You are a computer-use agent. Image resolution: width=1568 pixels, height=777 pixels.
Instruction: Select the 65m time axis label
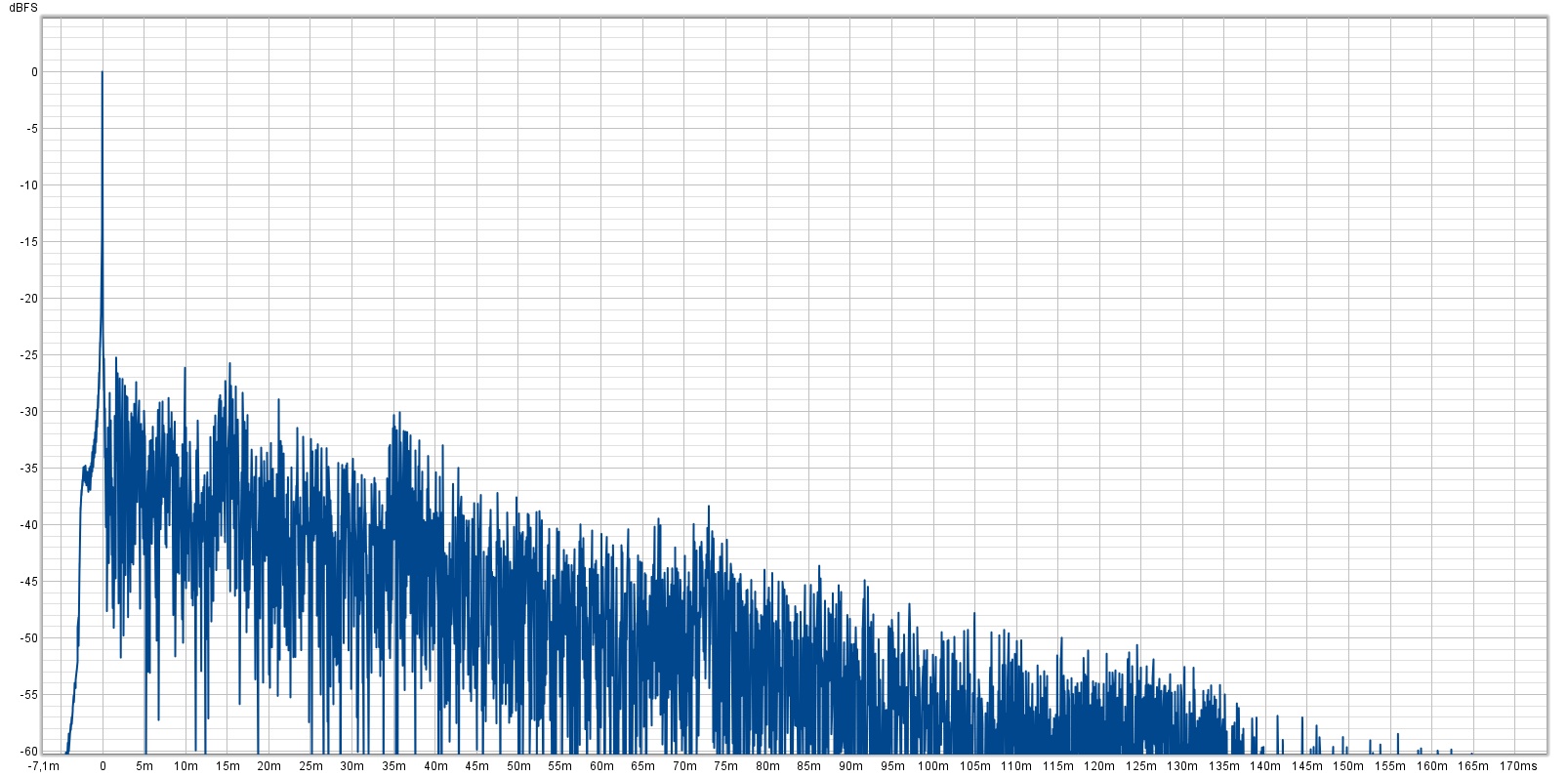tap(642, 766)
